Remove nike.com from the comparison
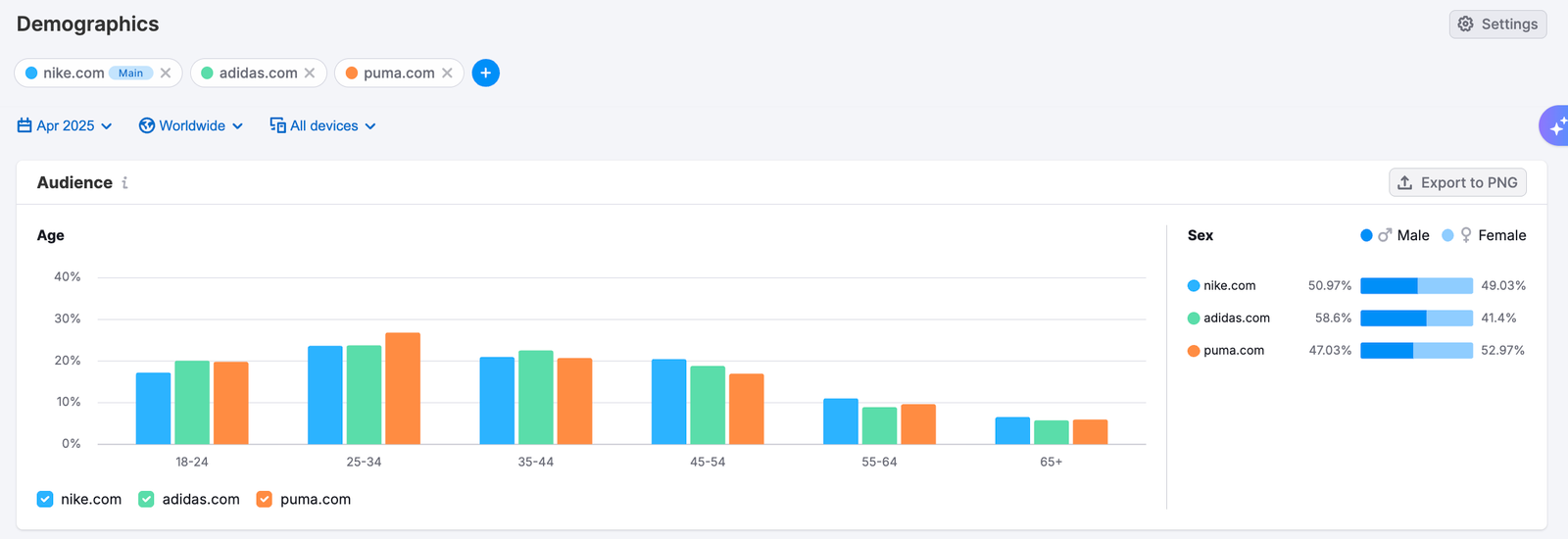1568x539 pixels. click(166, 73)
